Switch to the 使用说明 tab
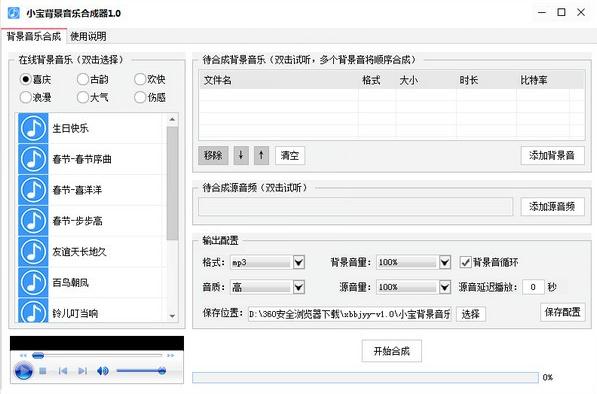This screenshot has height=394, width=597. [x=88, y=37]
